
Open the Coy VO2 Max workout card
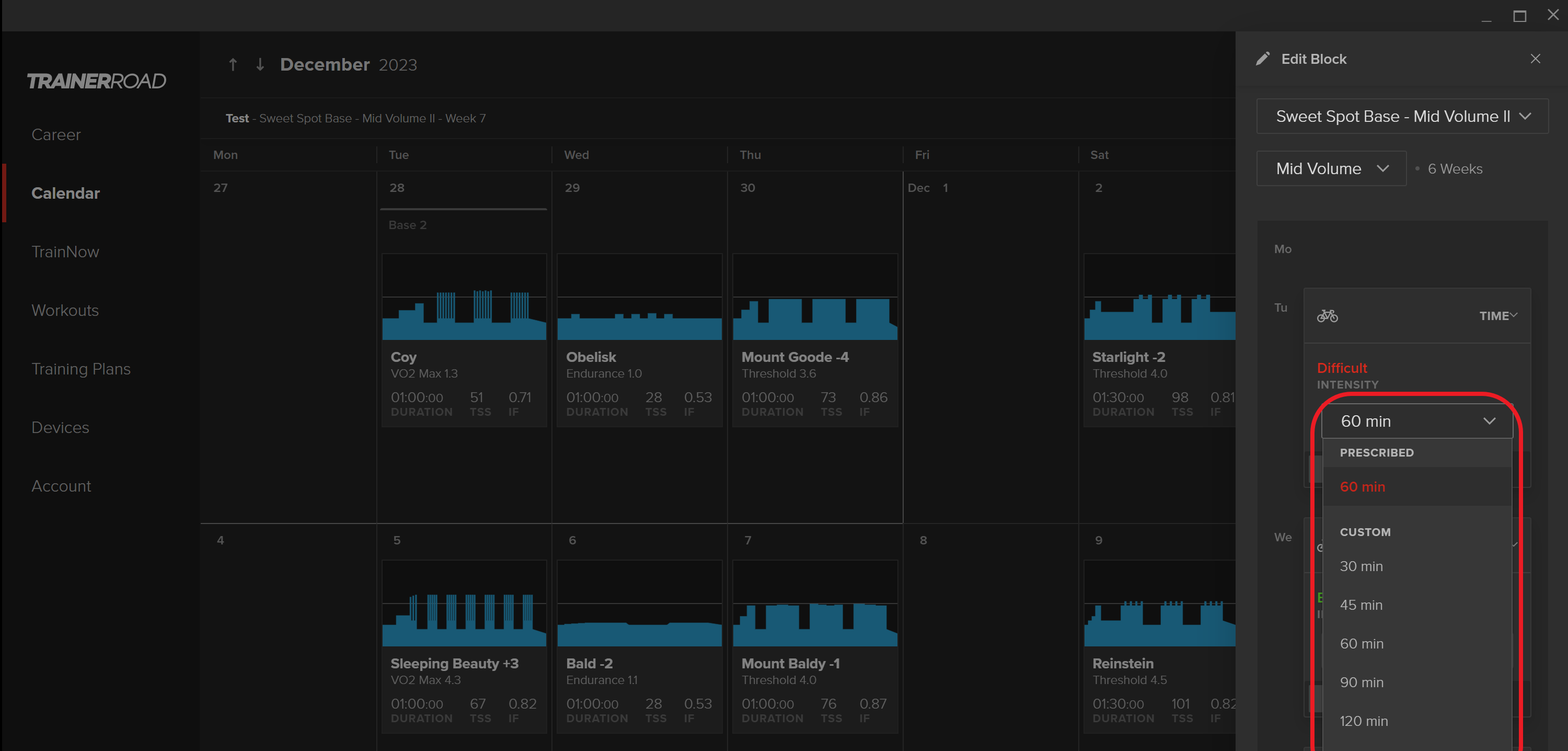[464, 340]
